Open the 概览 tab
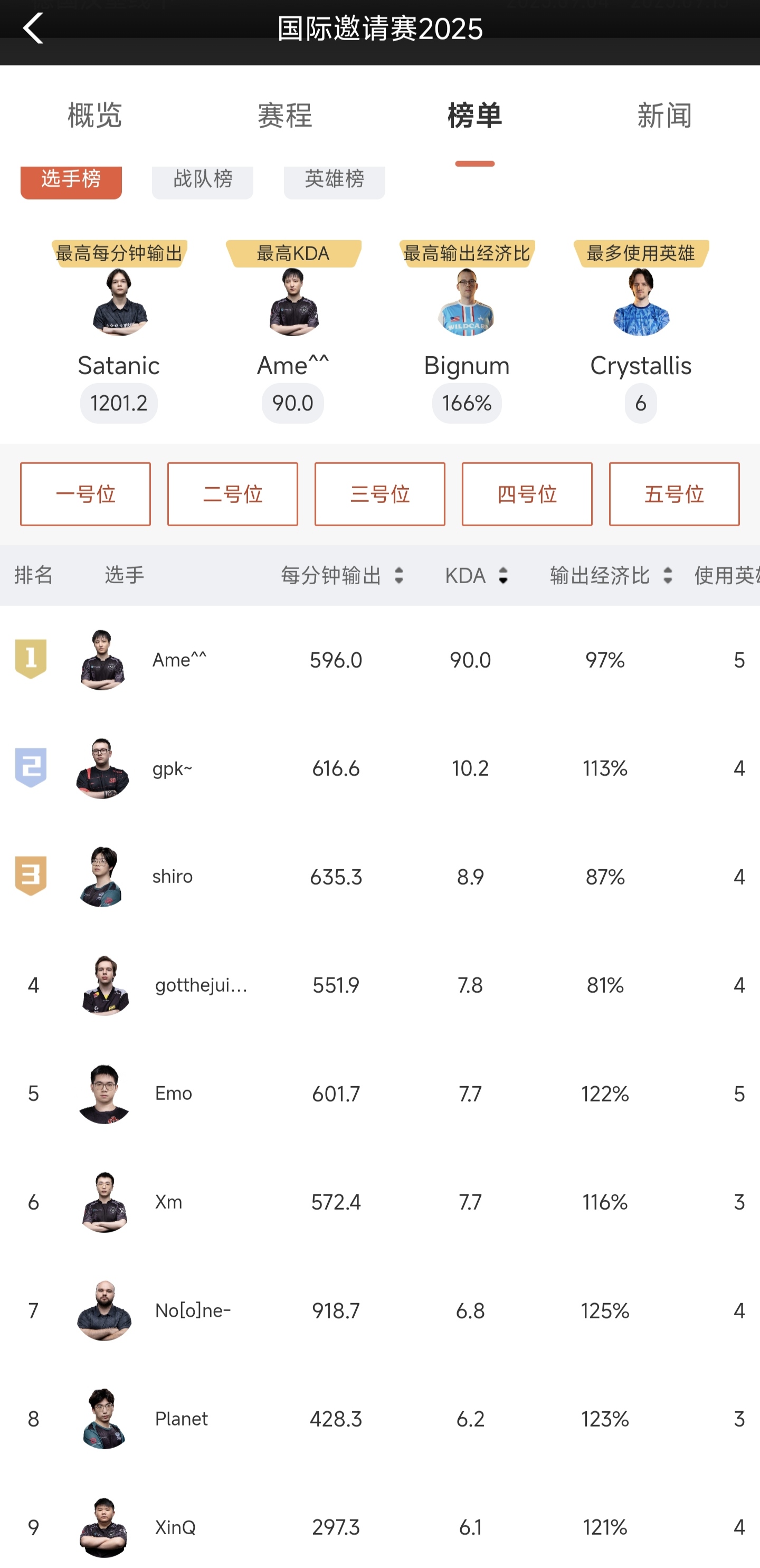The image size is (760, 1568). point(95,116)
